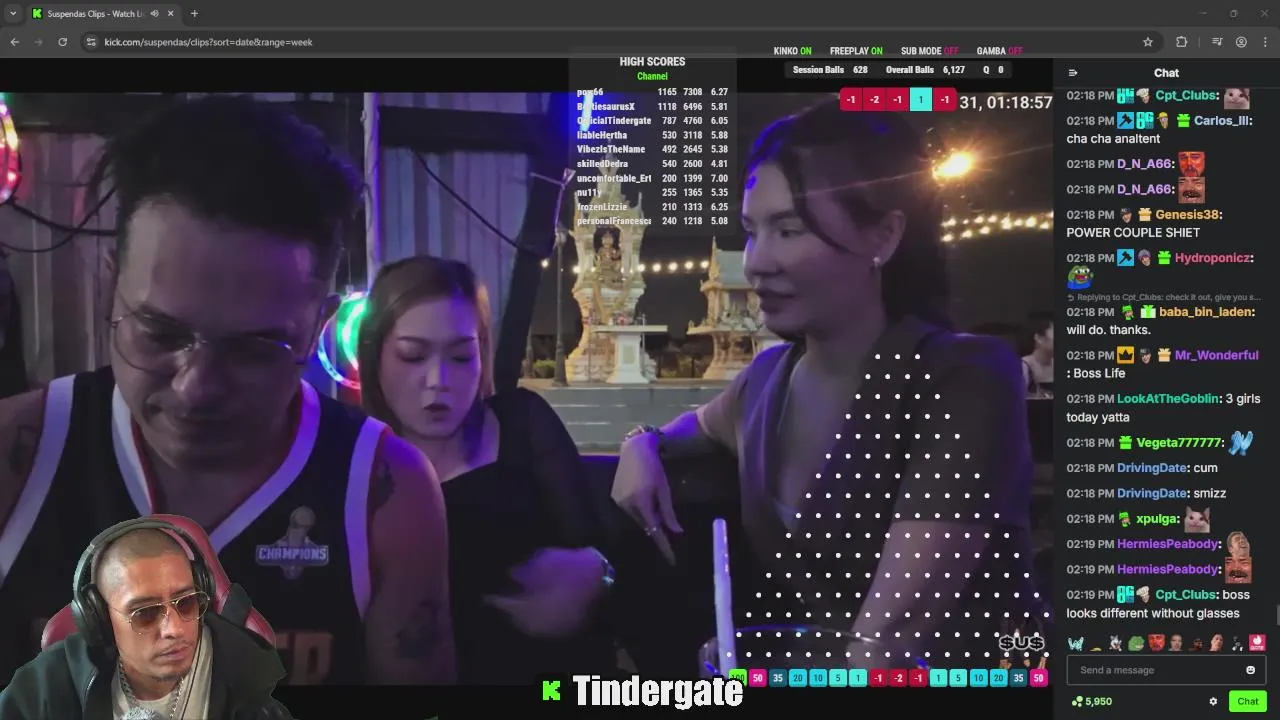1280x720 pixels.
Task: Open baba_bin_laden's user profile
Action: 1206,312
